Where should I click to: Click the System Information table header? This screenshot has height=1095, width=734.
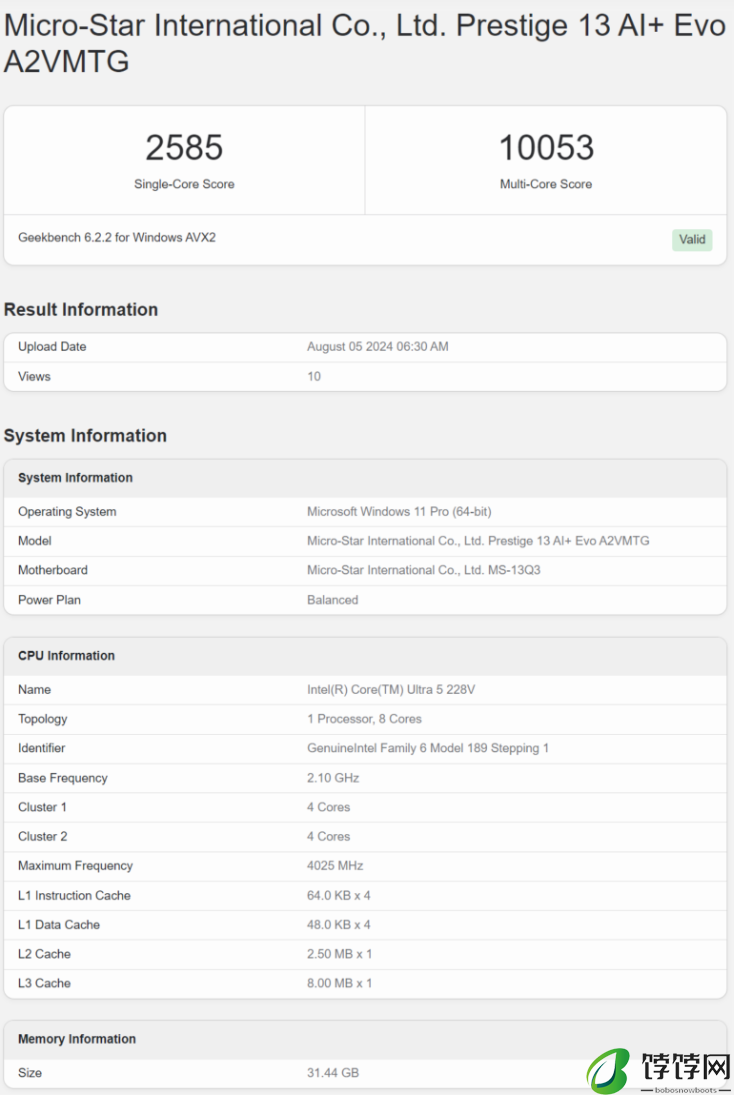point(75,478)
